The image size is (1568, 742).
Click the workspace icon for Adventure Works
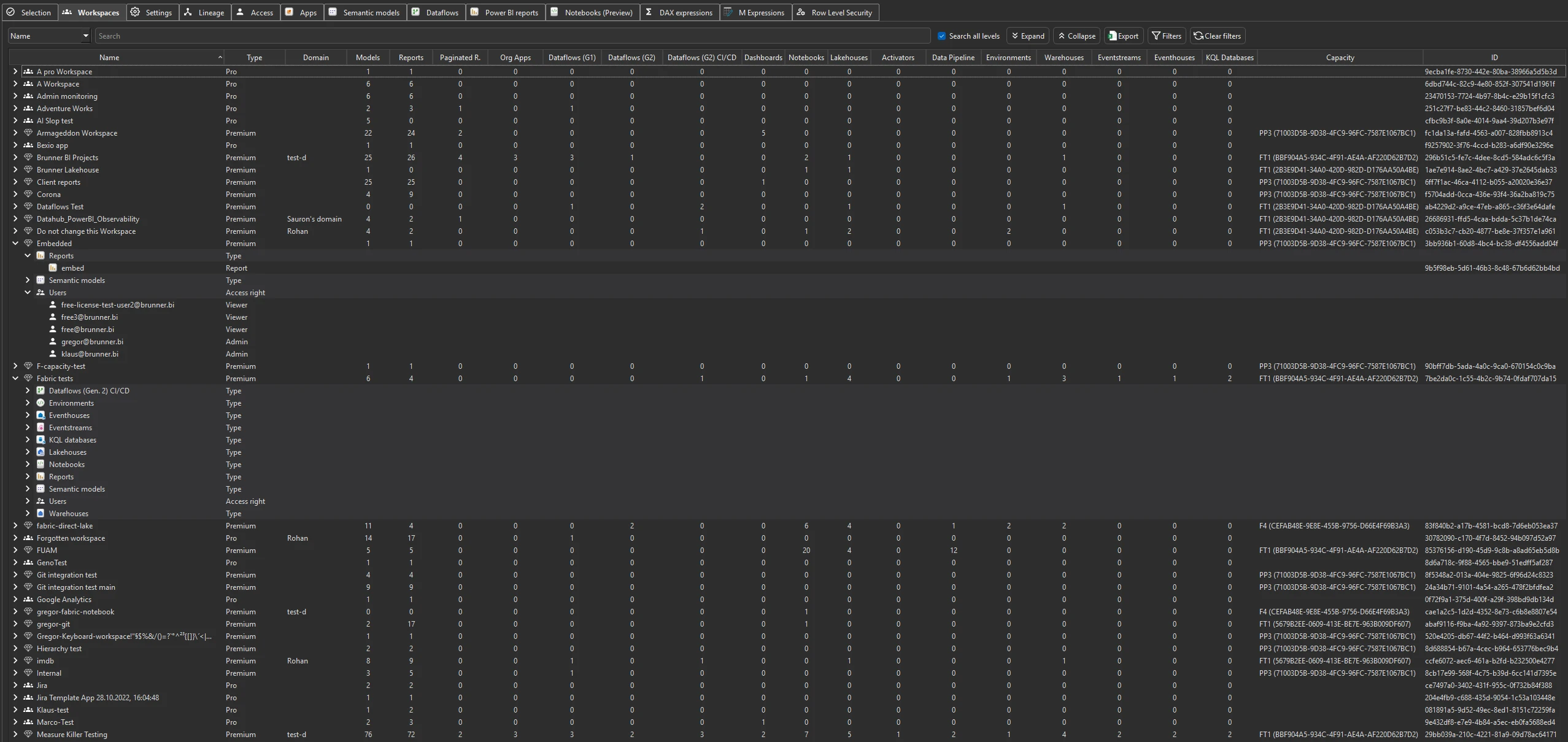click(28, 108)
